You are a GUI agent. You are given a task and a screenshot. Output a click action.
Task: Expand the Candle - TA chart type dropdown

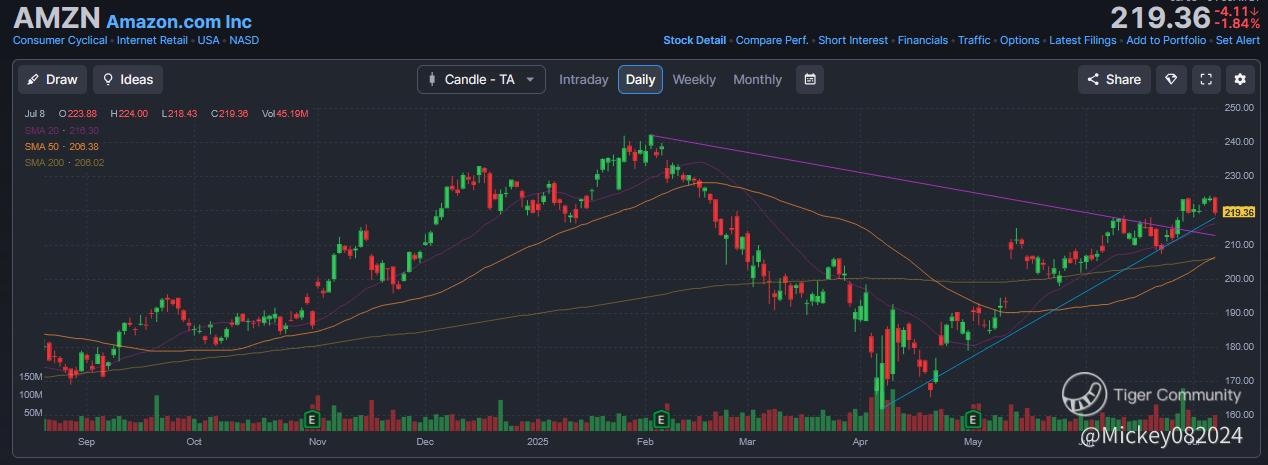coord(481,80)
